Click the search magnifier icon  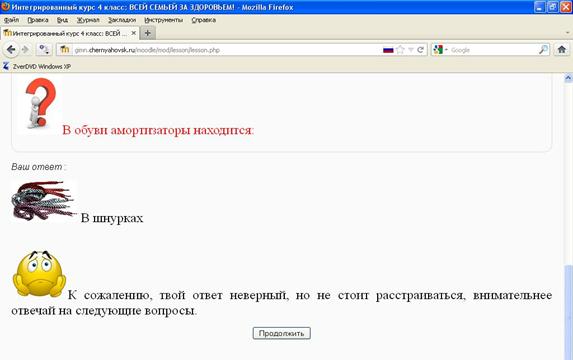coord(543,50)
